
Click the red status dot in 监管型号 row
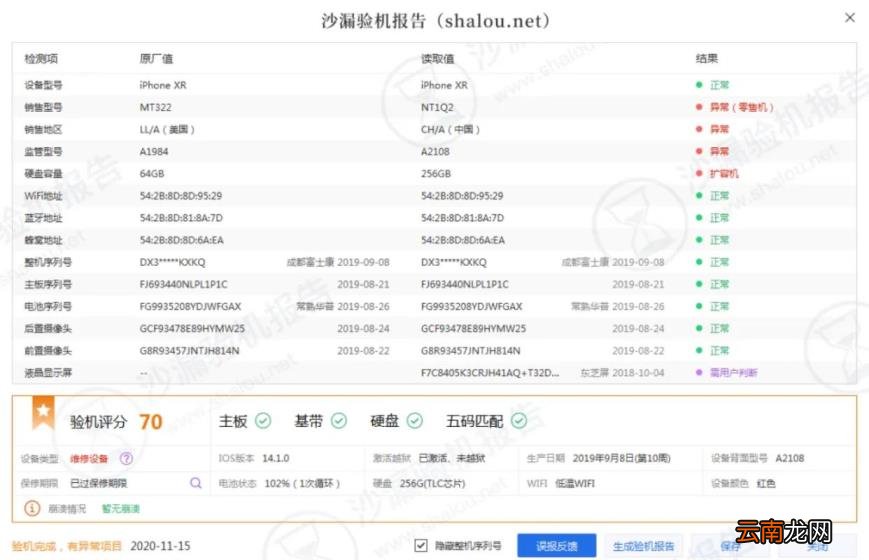699,151
